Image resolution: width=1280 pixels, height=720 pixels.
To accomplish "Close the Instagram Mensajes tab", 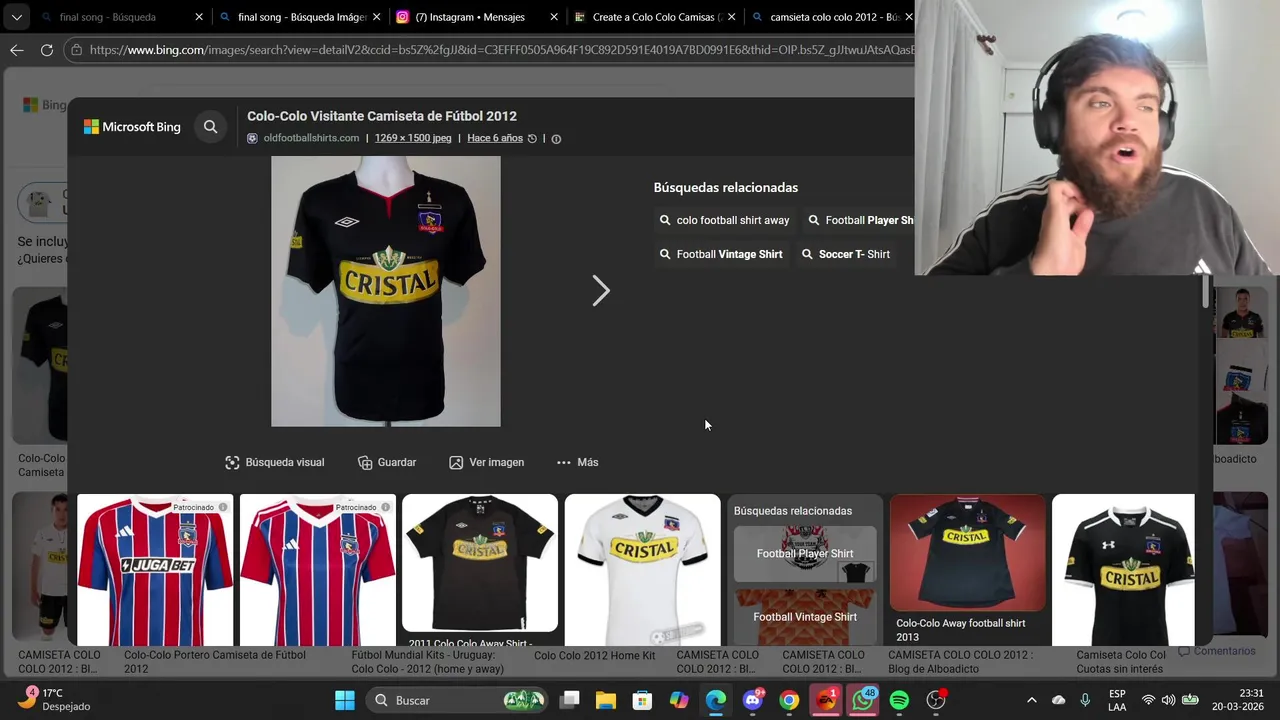I will click(554, 17).
